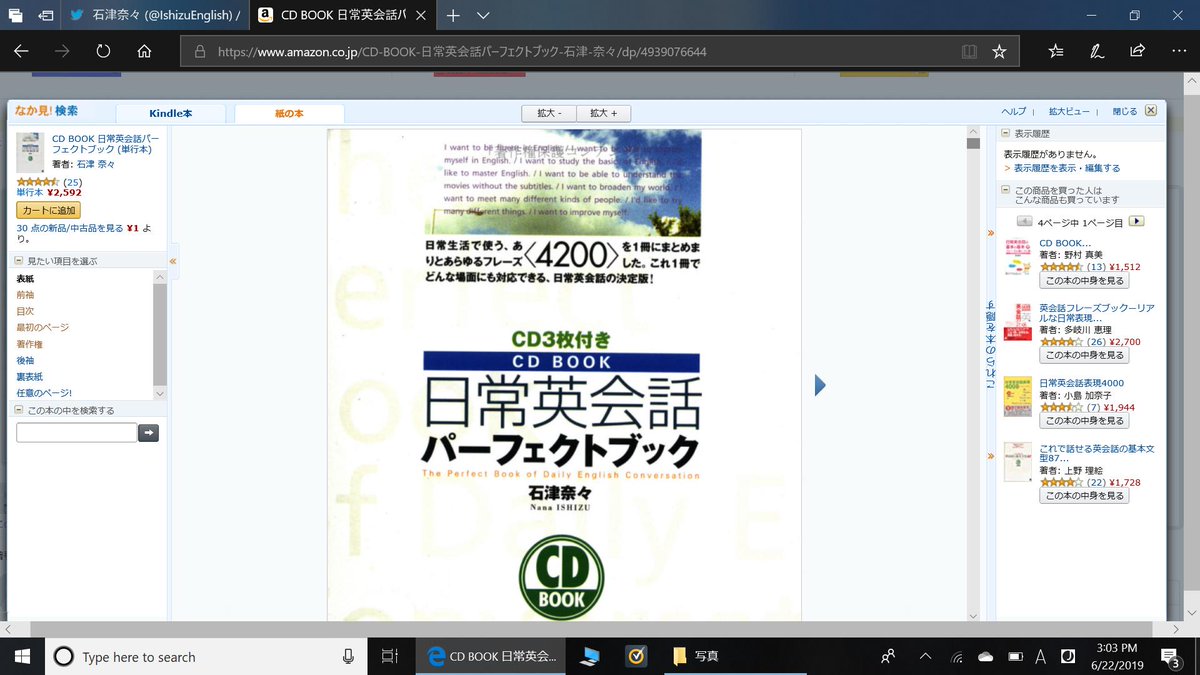Click この本の中身を見る for 上野 理絵 book

click(1084, 495)
